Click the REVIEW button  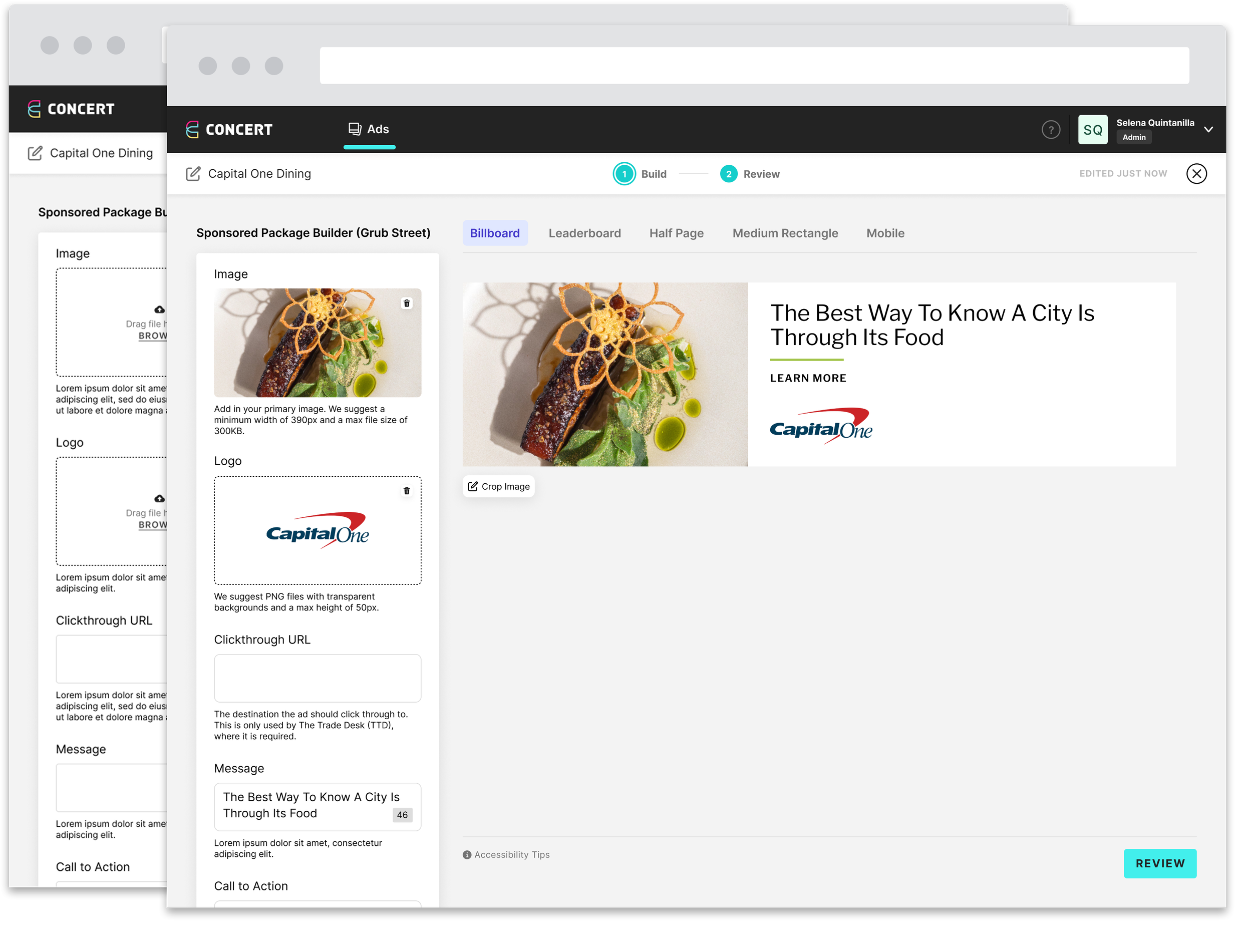click(x=1160, y=863)
